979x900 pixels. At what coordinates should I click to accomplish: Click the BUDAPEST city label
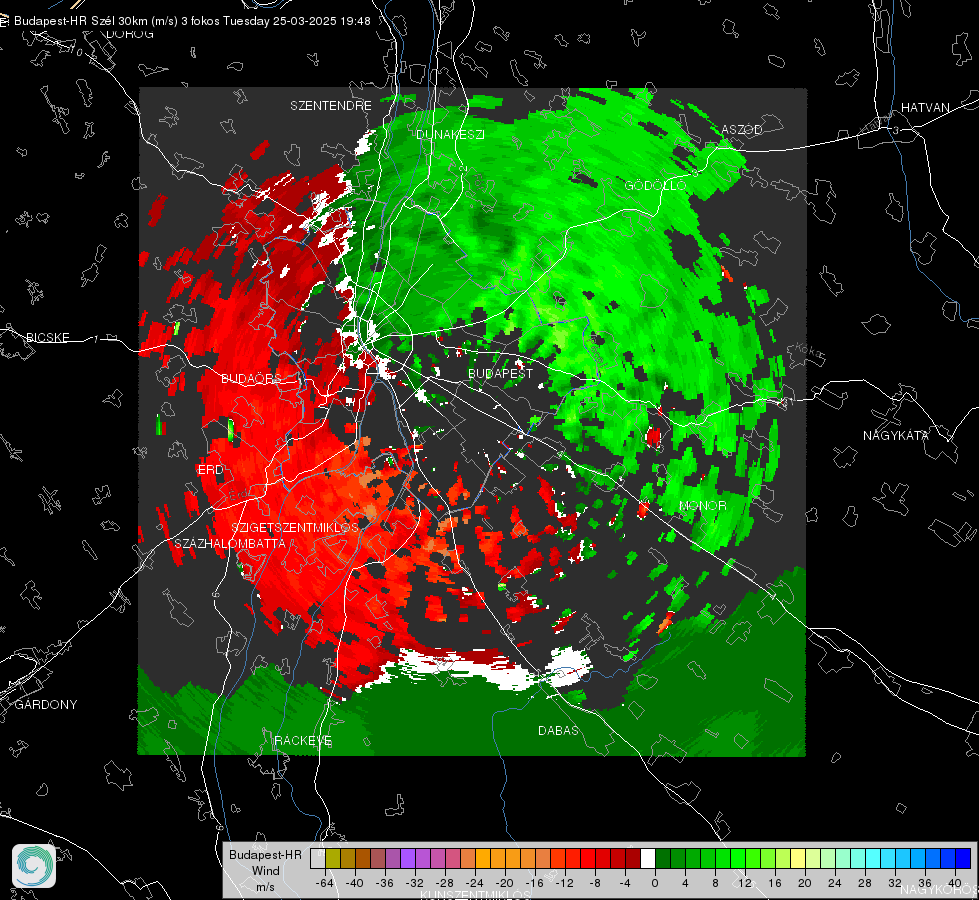(x=500, y=373)
